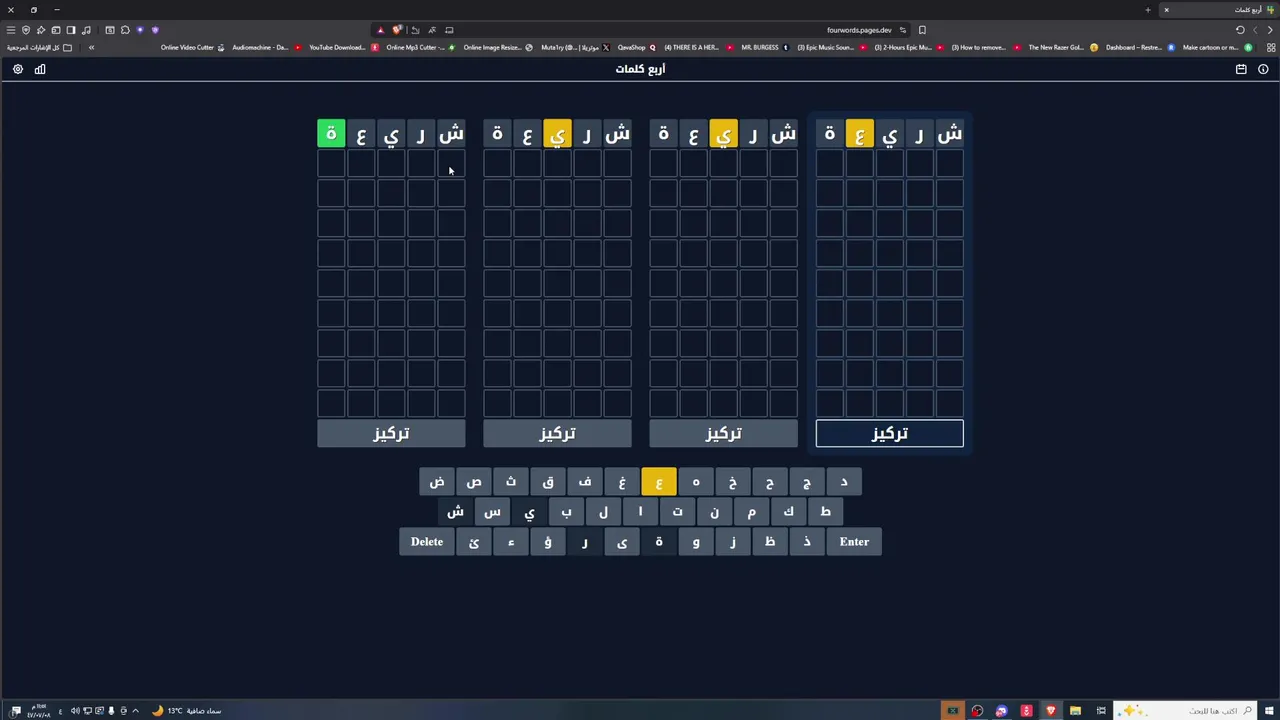Tap the ل key on keyboard
The width and height of the screenshot is (1280, 720).
(x=603, y=512)
